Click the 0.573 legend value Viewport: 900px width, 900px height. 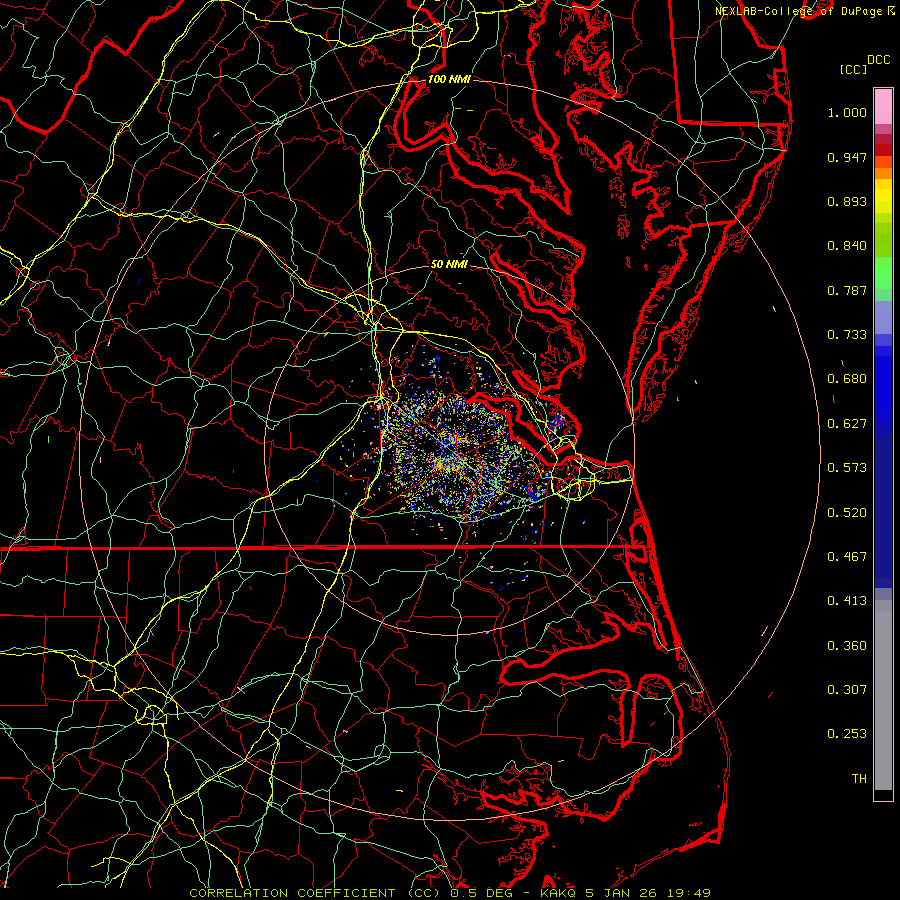tap(847, 468)
